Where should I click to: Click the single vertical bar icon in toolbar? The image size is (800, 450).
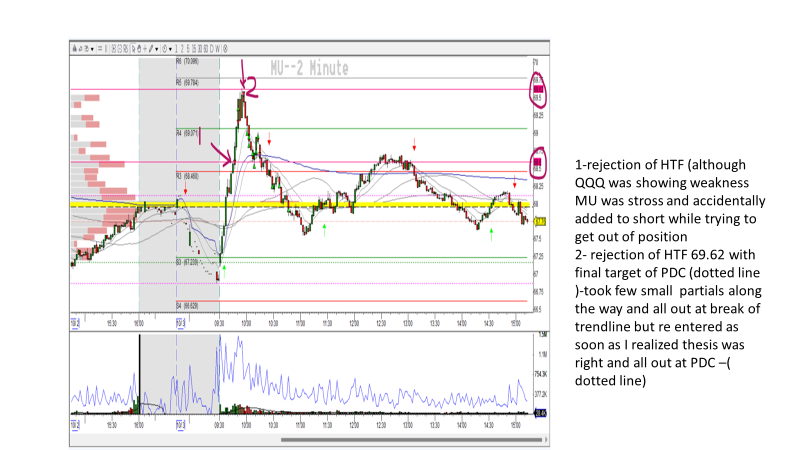[106, 49]
